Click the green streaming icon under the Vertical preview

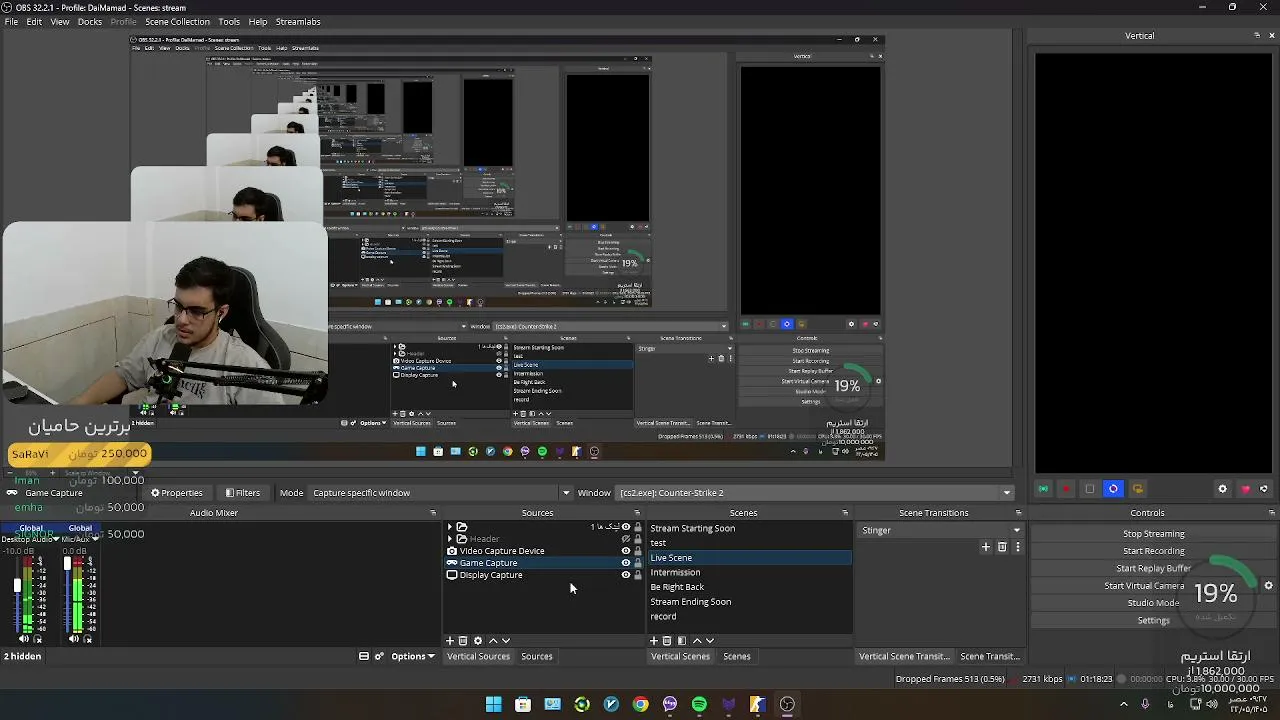(1043, 489)
